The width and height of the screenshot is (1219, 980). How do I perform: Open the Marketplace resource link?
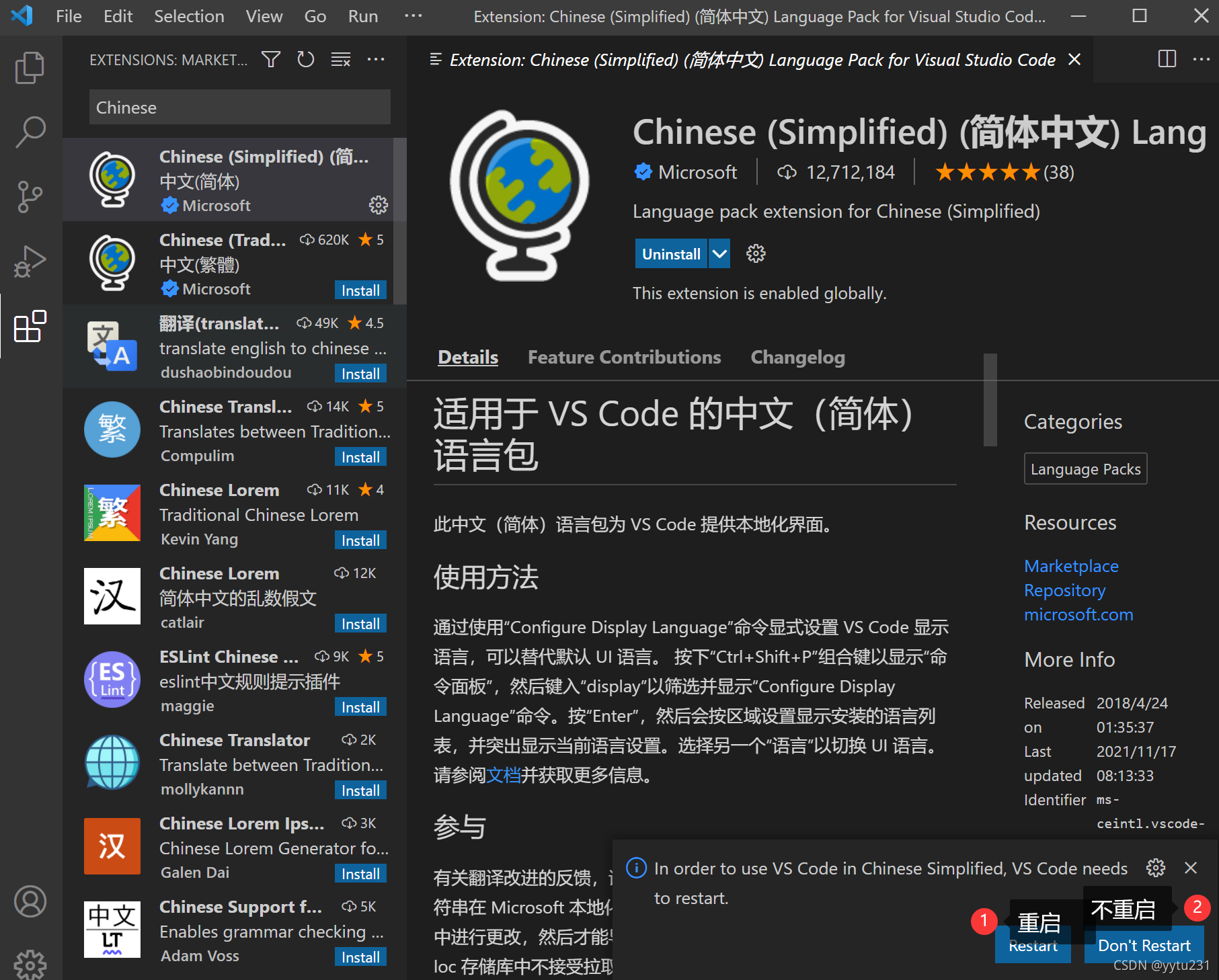tap(1071, 566)
